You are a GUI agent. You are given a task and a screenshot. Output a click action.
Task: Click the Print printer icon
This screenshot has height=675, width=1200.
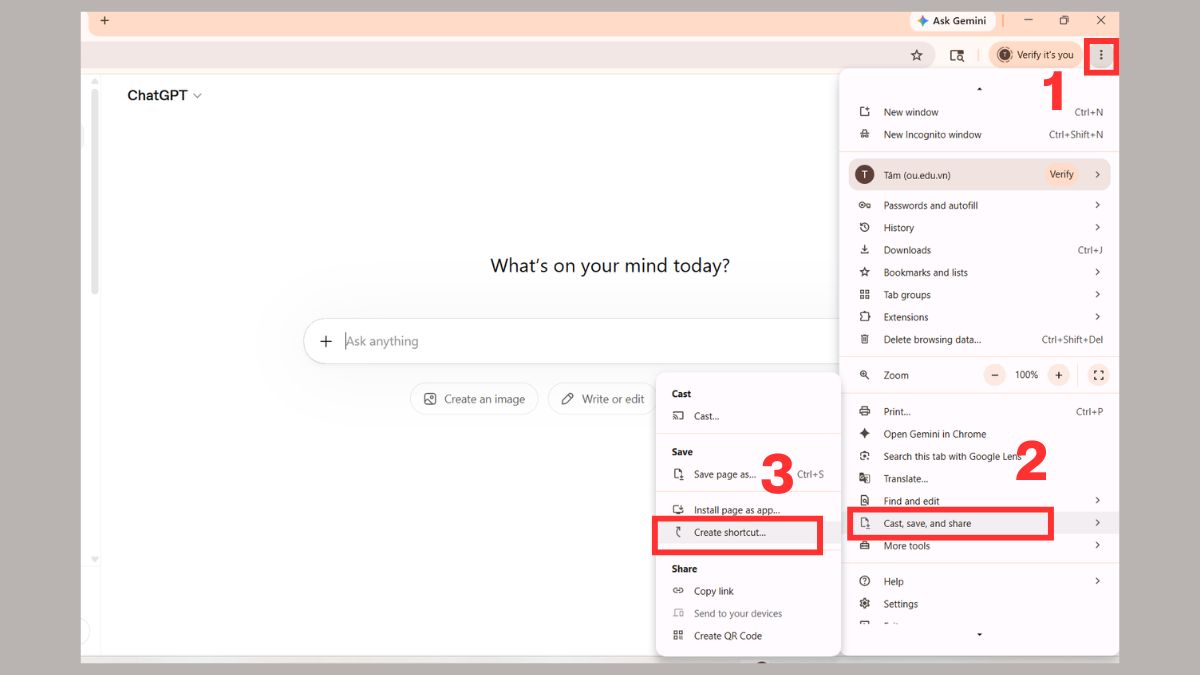click(x=865, y=411)
